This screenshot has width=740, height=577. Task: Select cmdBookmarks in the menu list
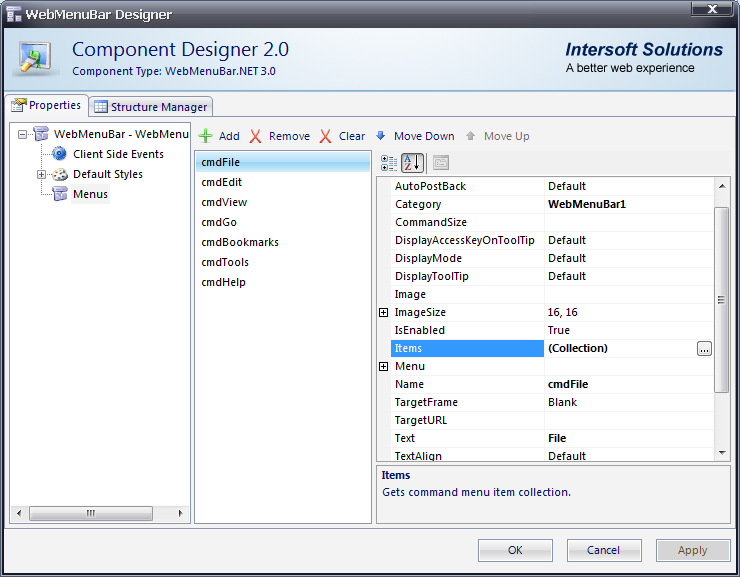[240, 242]
